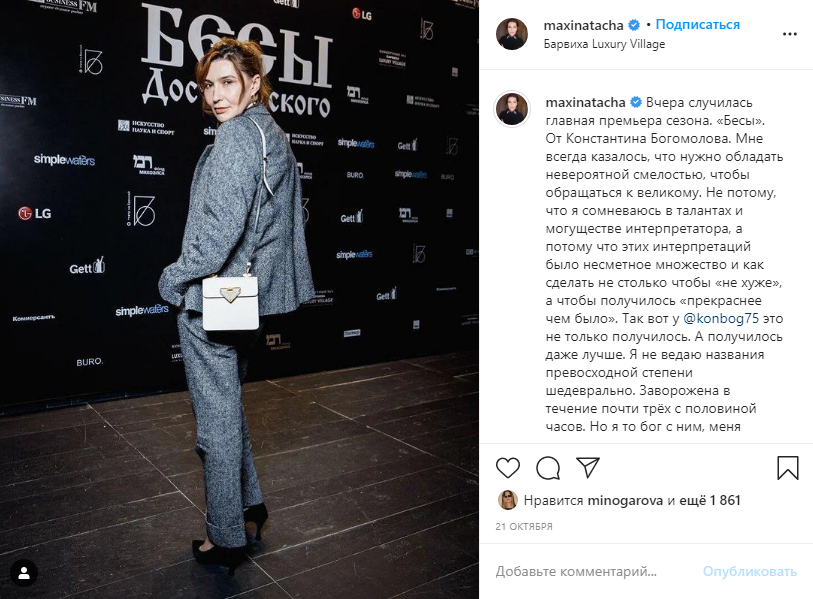Show tagged people icon on photo

[24, 574]
